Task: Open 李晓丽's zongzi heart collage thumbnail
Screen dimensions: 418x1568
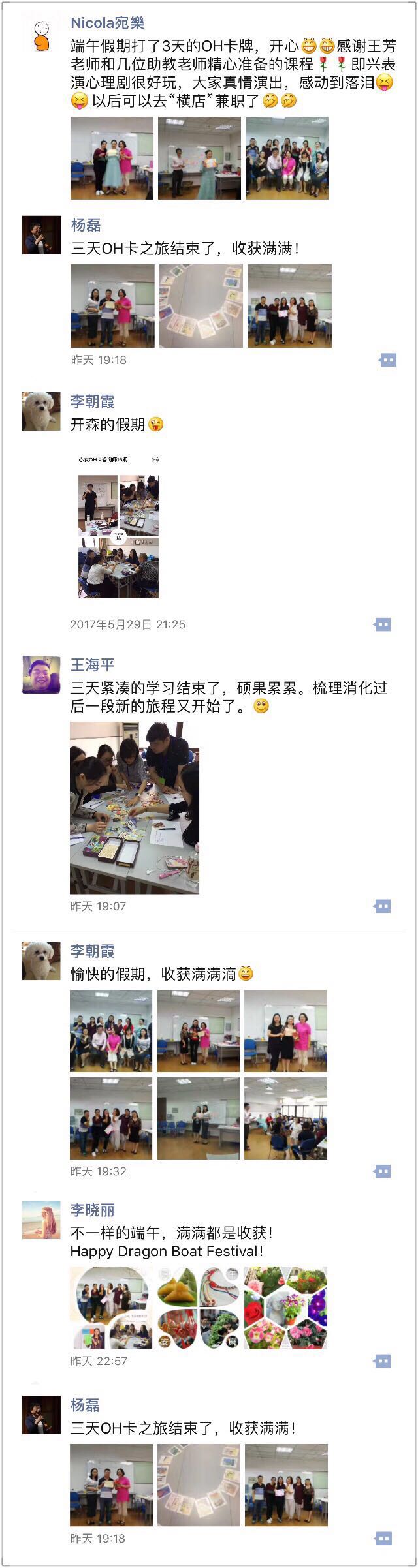Action: click(199, 1308)
